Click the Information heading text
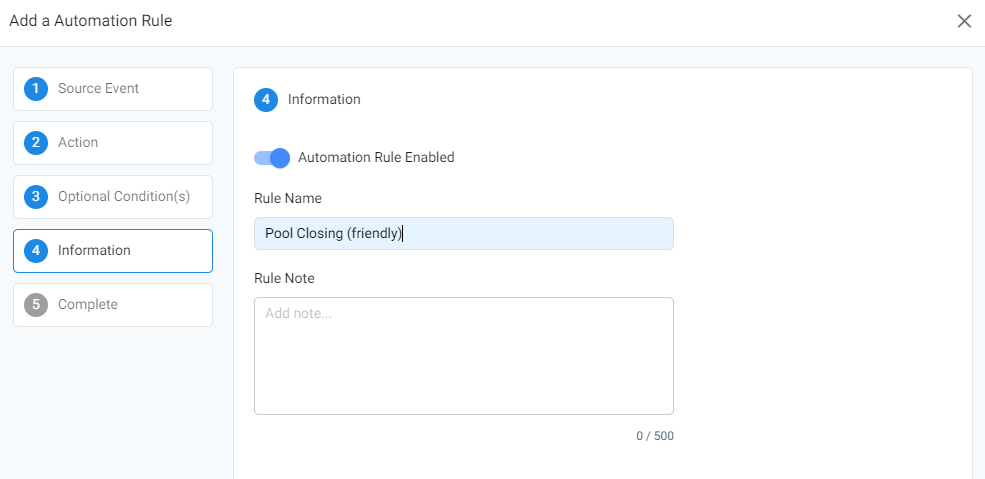985x479 pixels. pos(324,99)
